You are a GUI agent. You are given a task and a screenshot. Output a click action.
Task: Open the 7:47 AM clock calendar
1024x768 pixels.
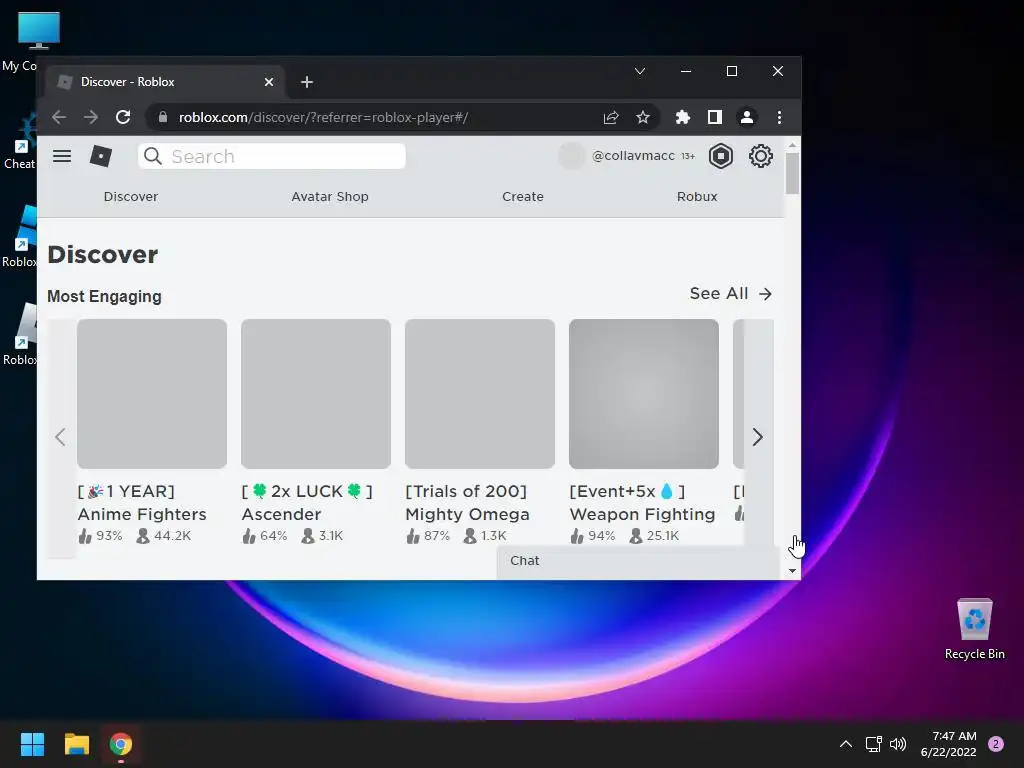tap(948, 744)
